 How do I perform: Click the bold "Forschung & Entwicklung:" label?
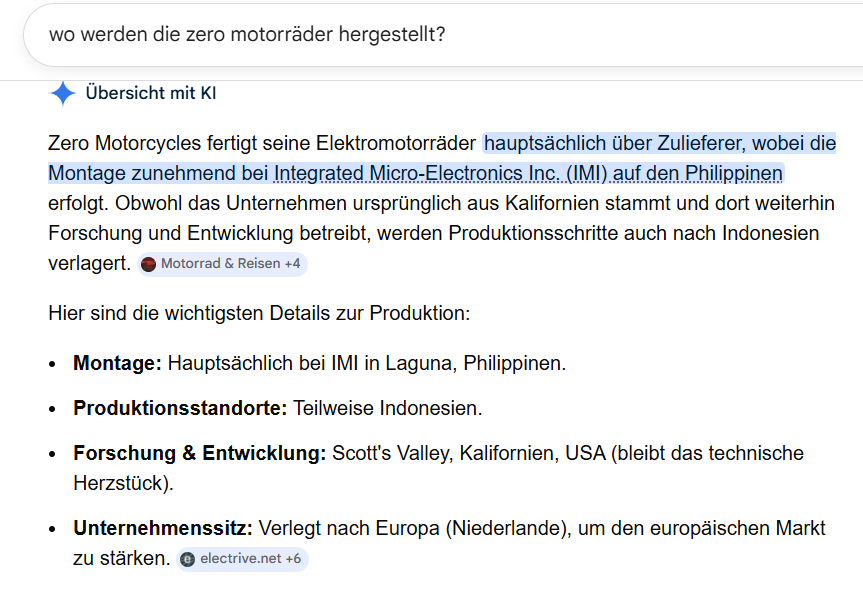199,453
